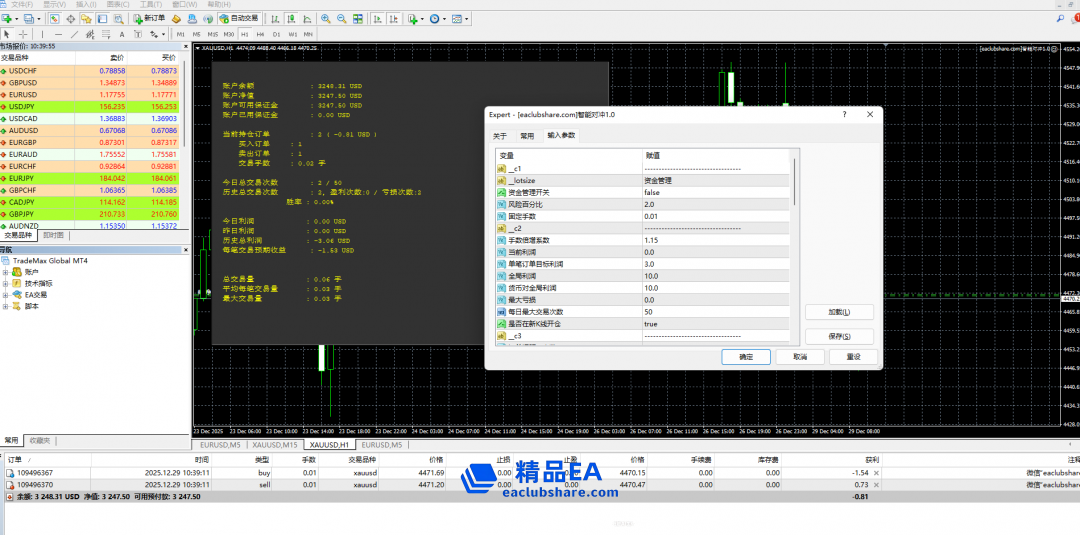Switch chart to candlestick display mode
The image size is (1080, 535).
[x=289, y=18]
